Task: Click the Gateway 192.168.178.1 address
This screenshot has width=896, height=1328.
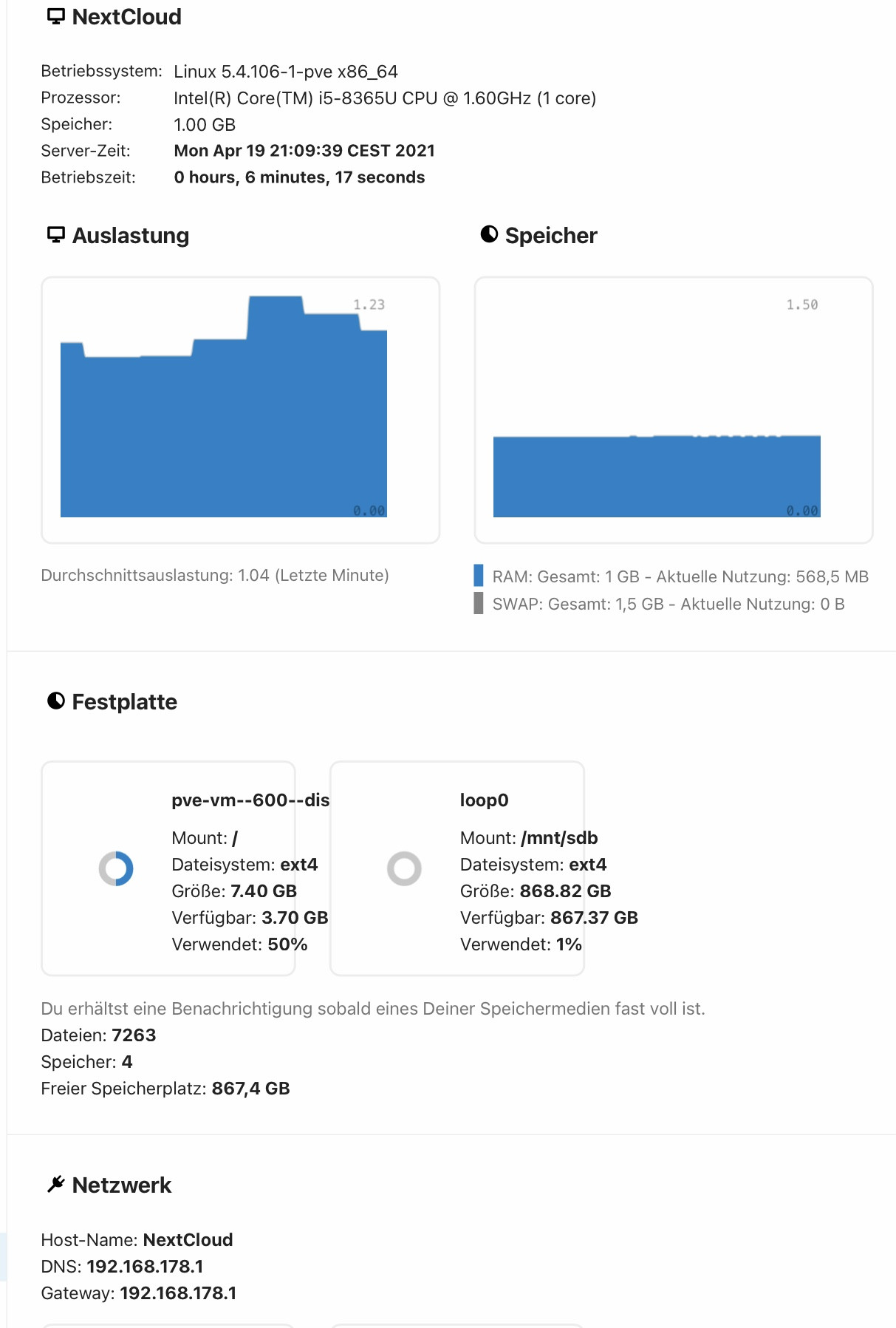Action: click(x=178, y=1293)
